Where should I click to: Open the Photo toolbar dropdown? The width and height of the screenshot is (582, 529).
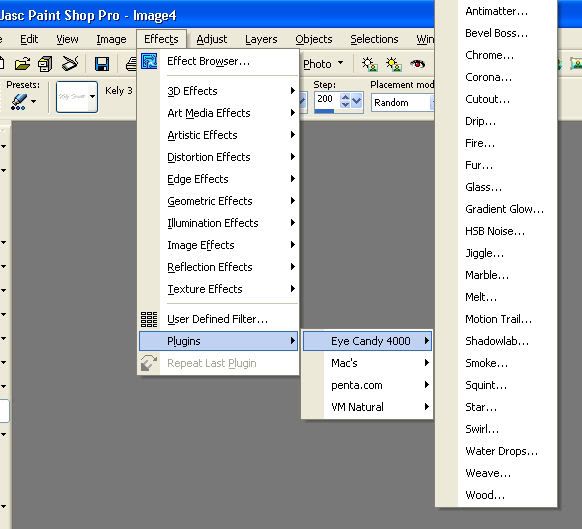(323, 64)
